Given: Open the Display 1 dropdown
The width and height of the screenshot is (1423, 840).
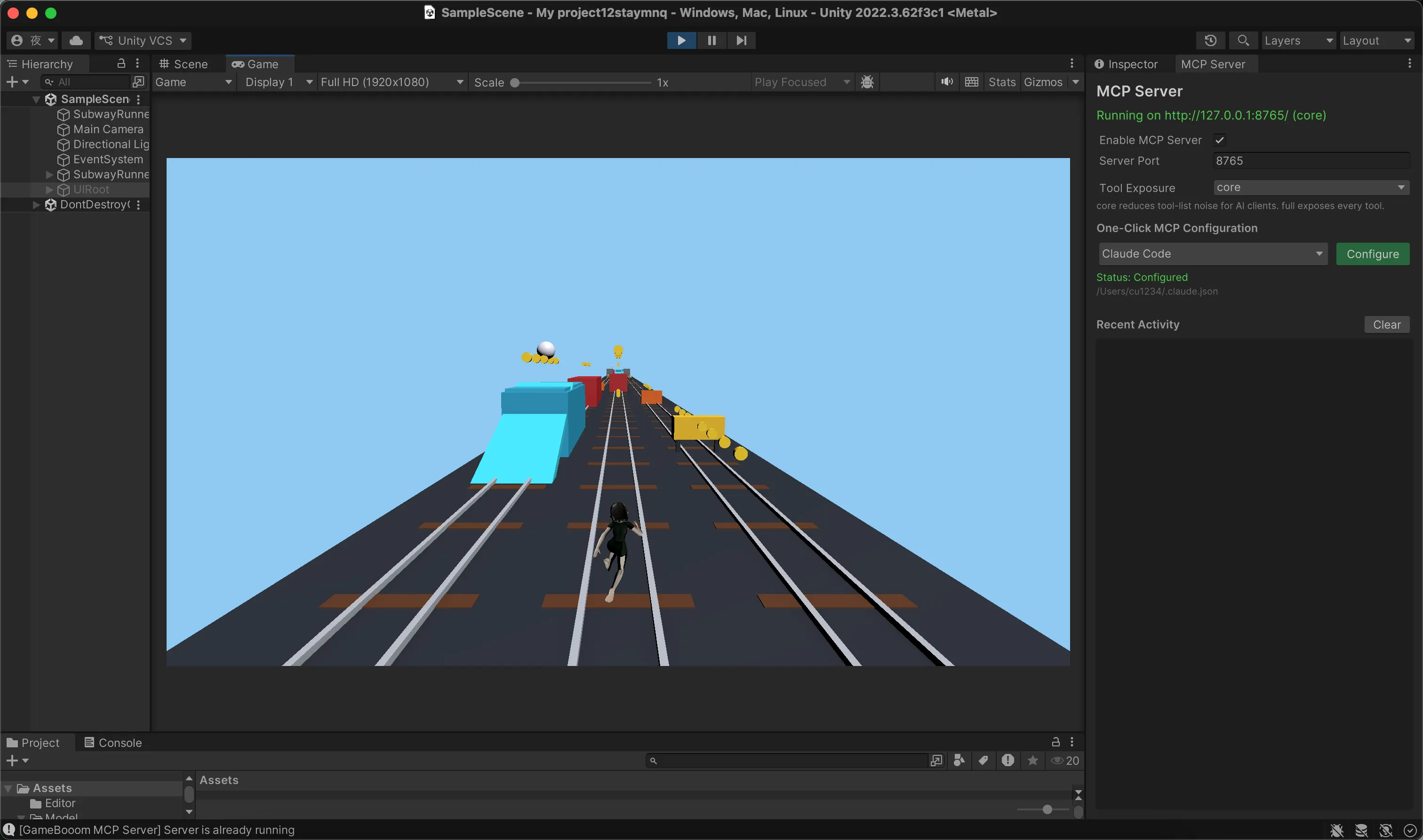Looking at the screenshot, I should [x=278, y=82].
